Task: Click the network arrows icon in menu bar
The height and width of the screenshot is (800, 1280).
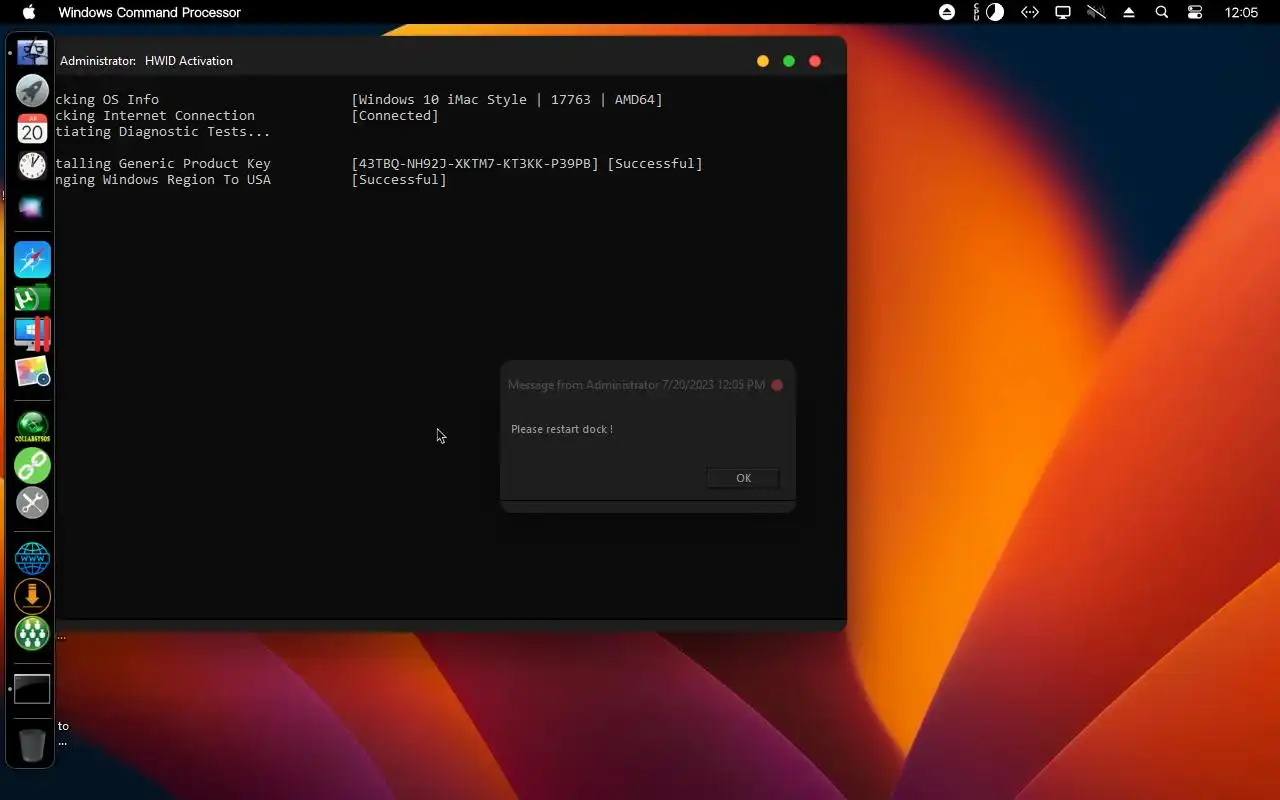Action: [x=1029, y=12]
